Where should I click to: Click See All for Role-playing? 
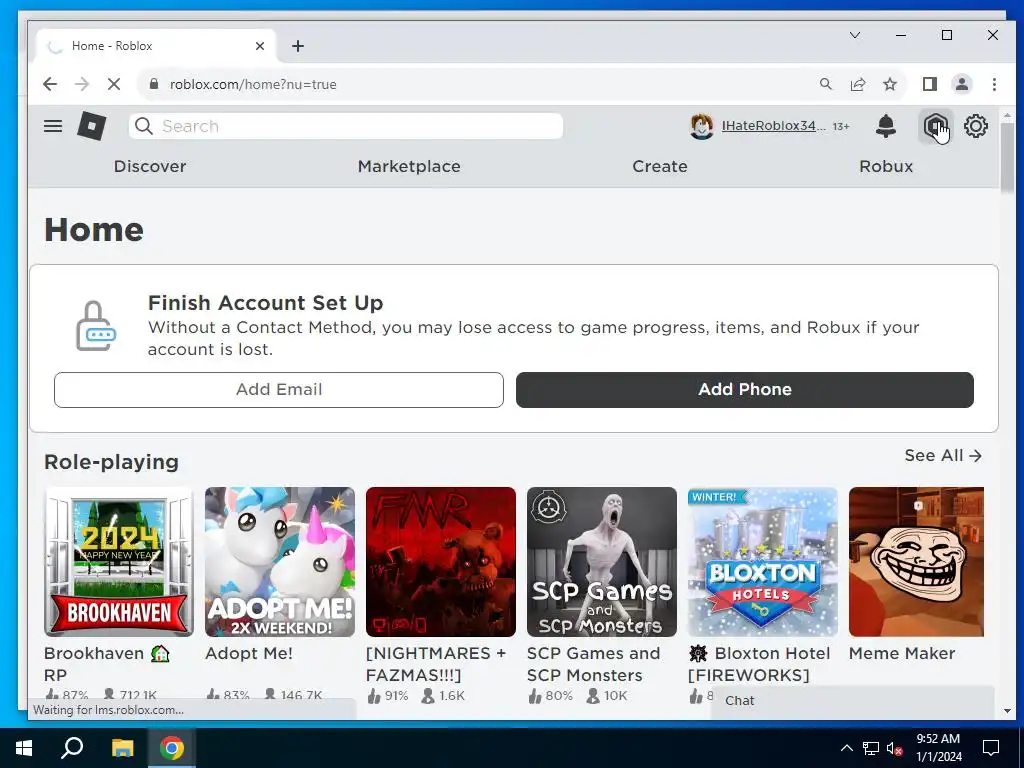pyautogui.click(x=942, y=455)
